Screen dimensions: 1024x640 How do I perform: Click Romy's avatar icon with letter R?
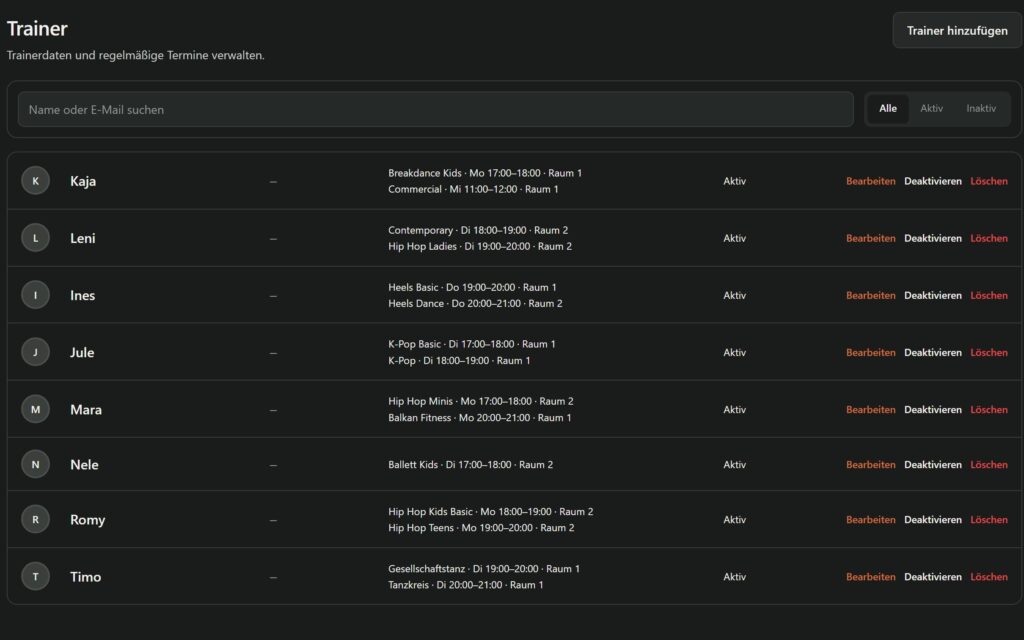pyautogui.click(x=35, y=520)
